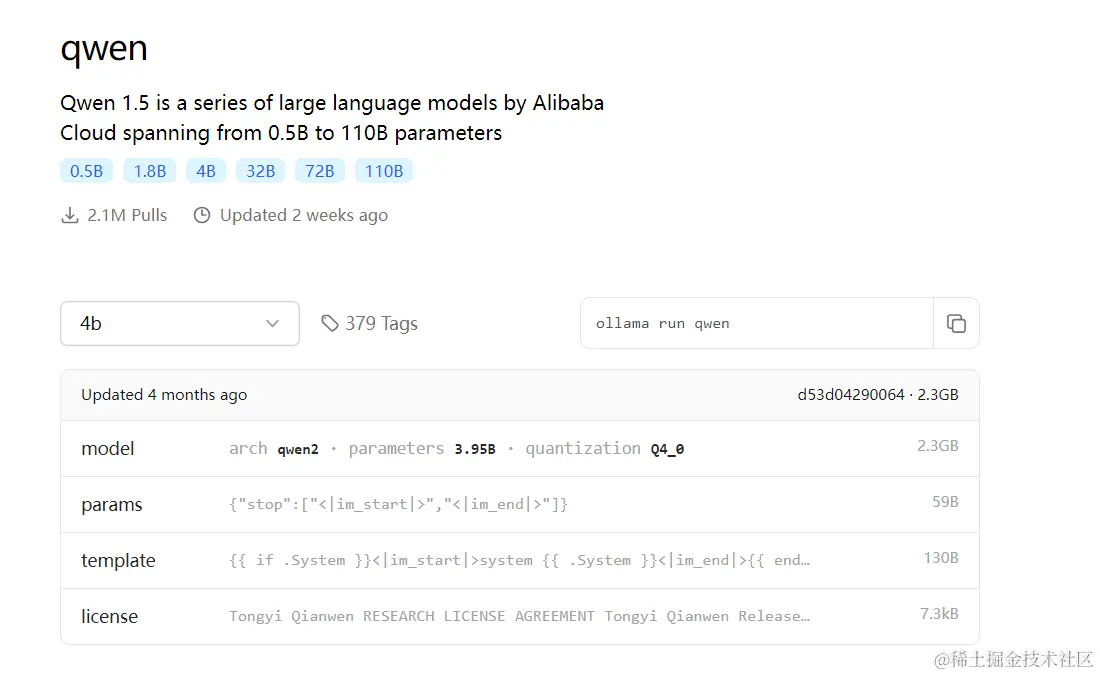Choose the 110B size tag
The width and height of the screenshot is (1100, 676).
point(384,171)
